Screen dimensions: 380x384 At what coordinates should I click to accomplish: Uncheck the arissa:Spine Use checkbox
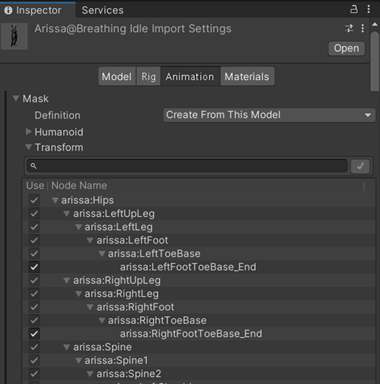[34, 347]
